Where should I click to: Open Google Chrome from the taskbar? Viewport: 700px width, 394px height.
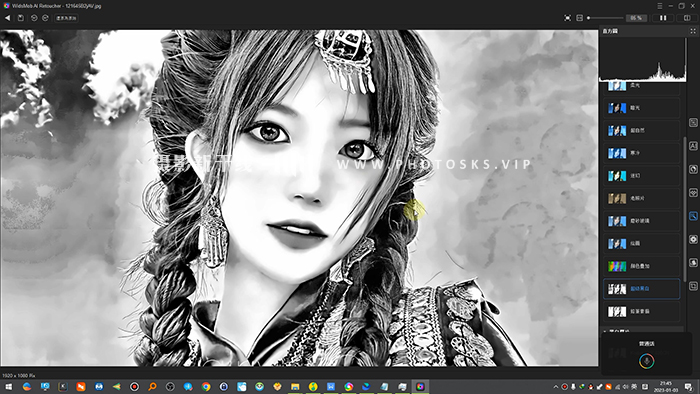[x=206, y=386]
